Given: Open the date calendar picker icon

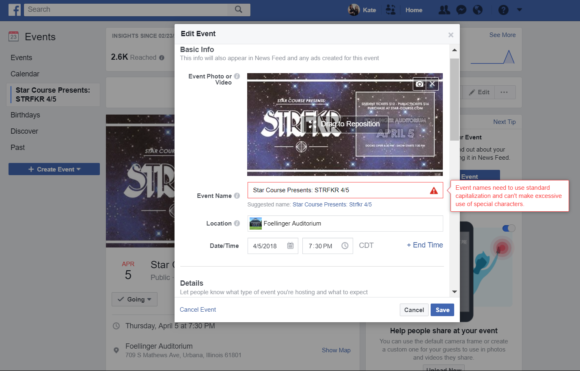Looking at the screenshot, I should click(x=290, y=246).
